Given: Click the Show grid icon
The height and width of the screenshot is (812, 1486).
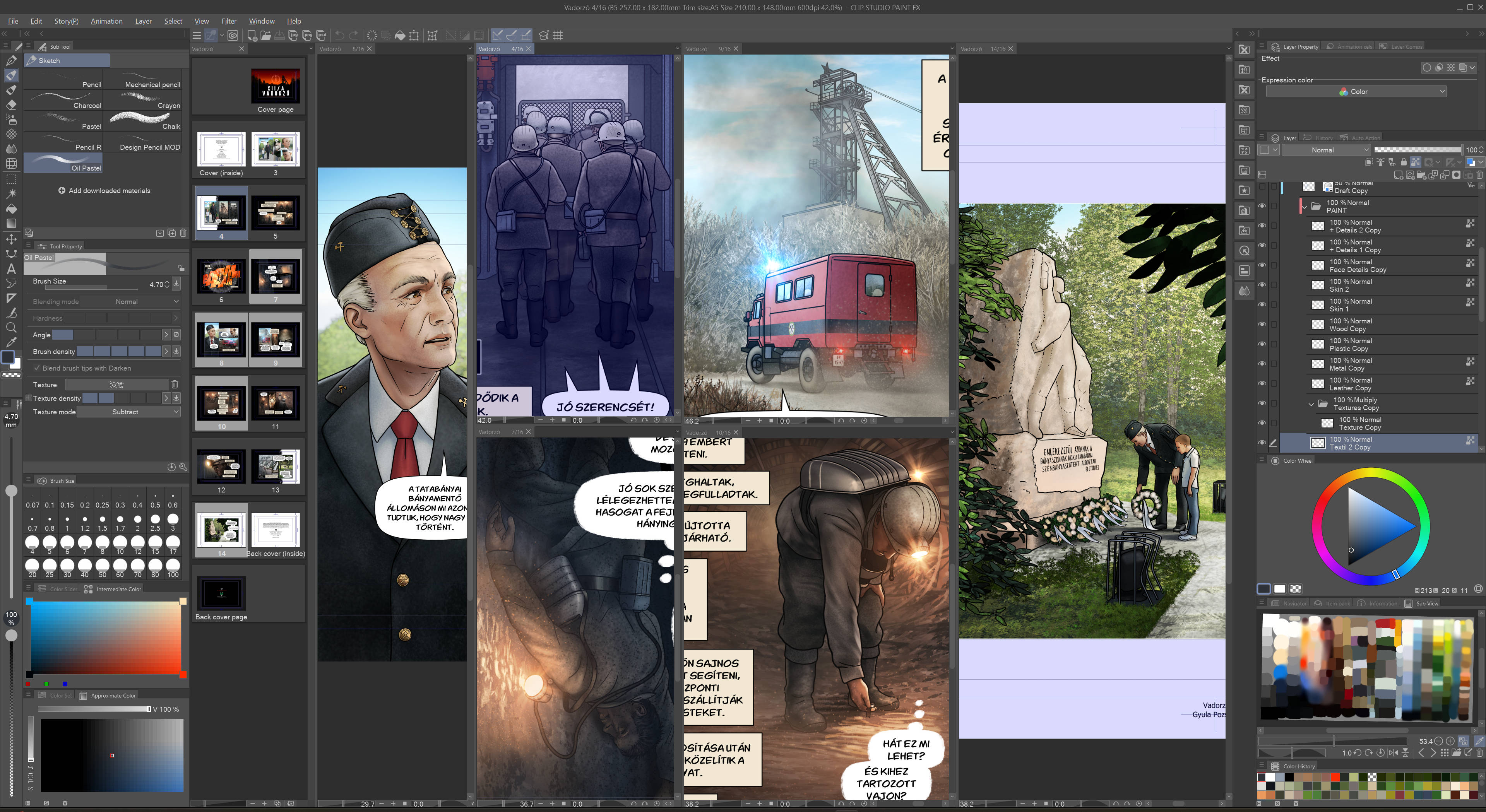Looking at the screenshot, I should (558, 35).
